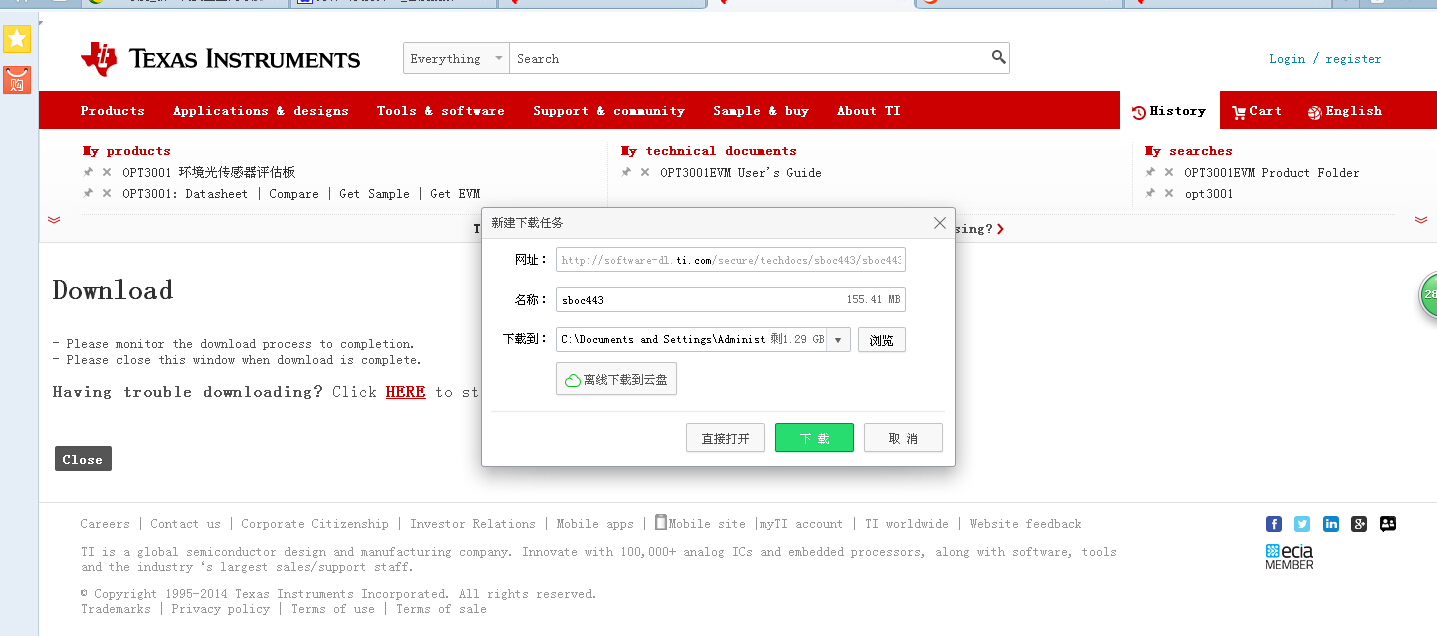Close the 新建下载任务 dialog
This screenshot has height=636, width=1437.
point(939,223)
